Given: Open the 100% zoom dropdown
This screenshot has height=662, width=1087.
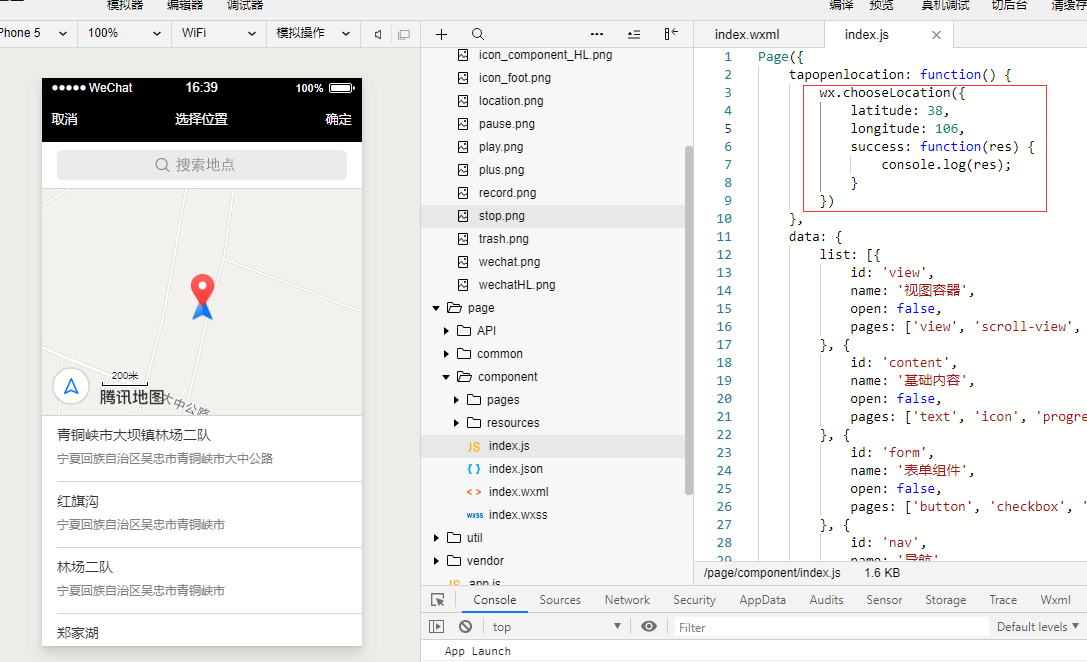Looking at the screenshot, I should click(124, 33).
